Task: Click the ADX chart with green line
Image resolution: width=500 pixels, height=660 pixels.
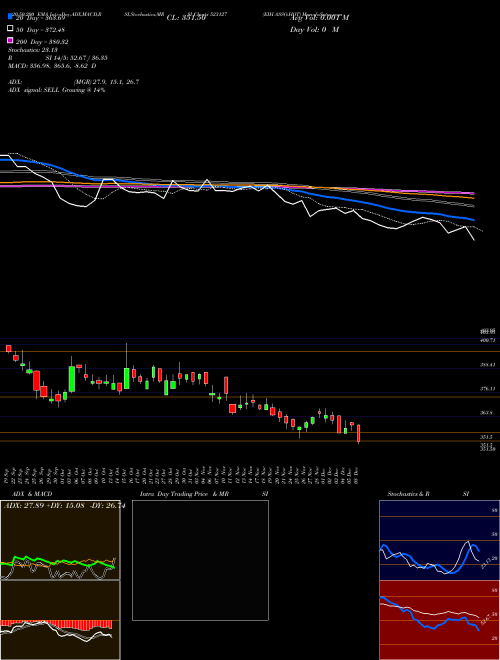Action: [60, 540]
